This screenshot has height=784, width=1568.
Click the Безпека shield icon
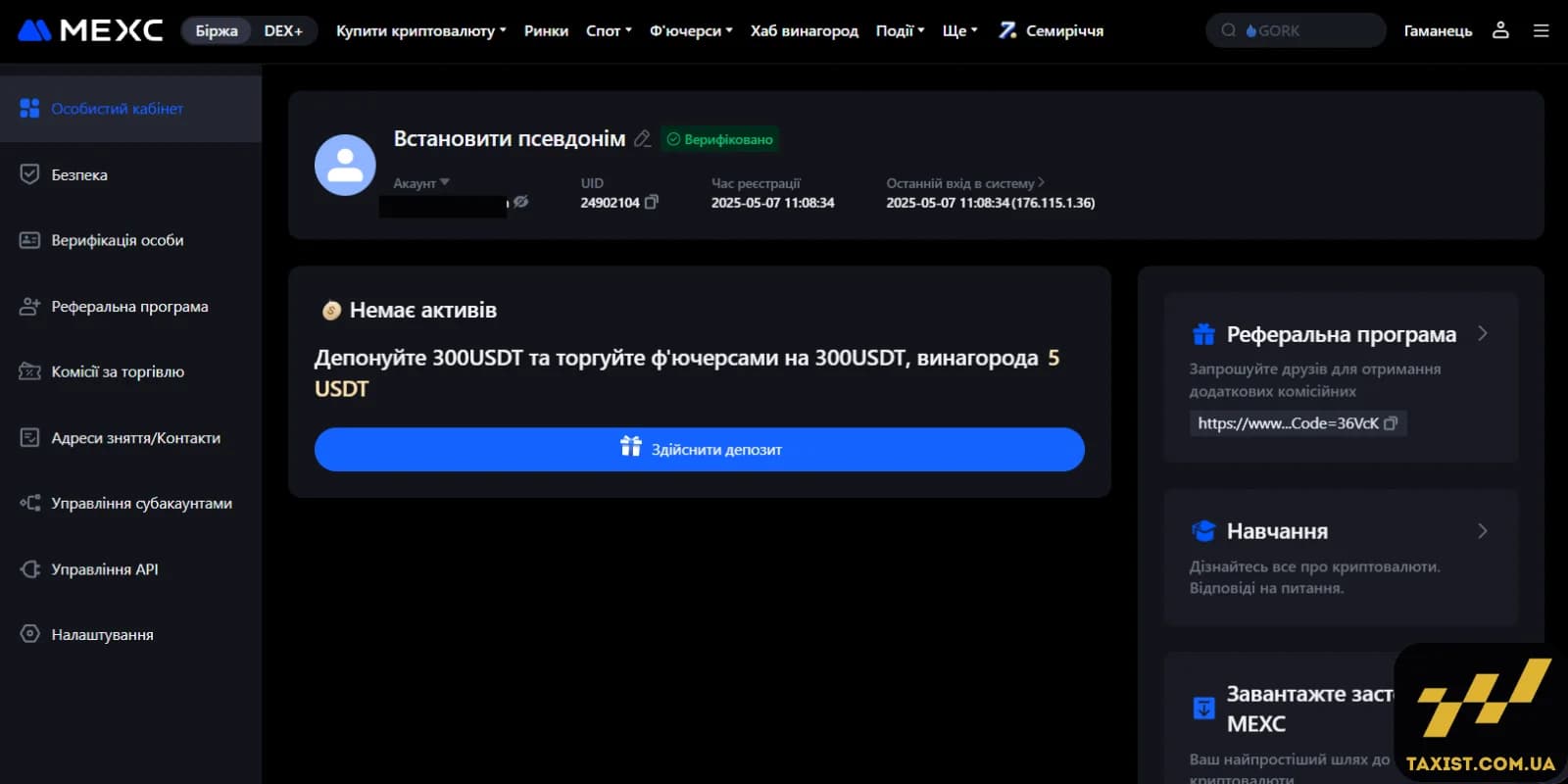click(x=30, y=174)
